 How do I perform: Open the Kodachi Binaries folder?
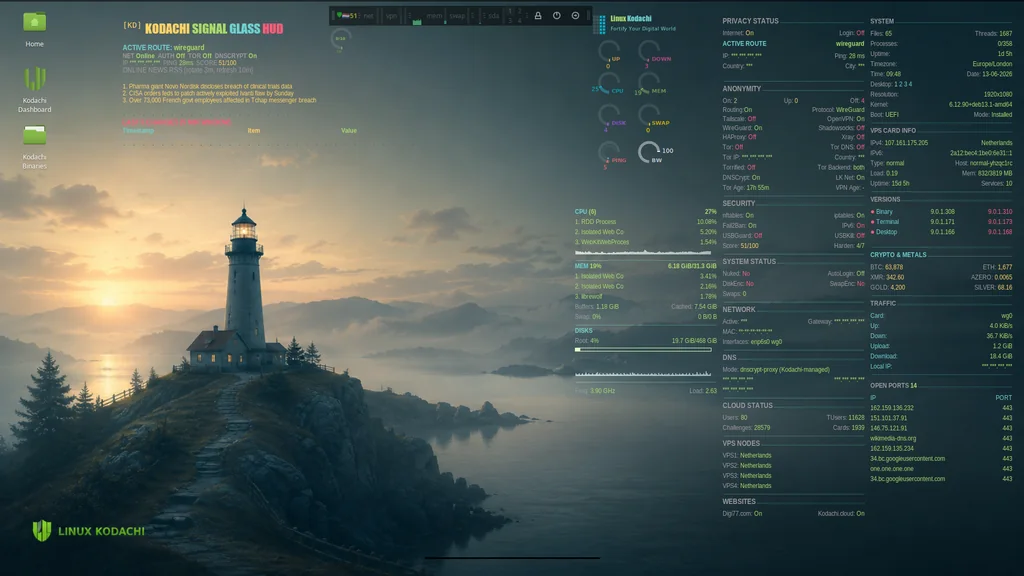(x=35, y=148)
